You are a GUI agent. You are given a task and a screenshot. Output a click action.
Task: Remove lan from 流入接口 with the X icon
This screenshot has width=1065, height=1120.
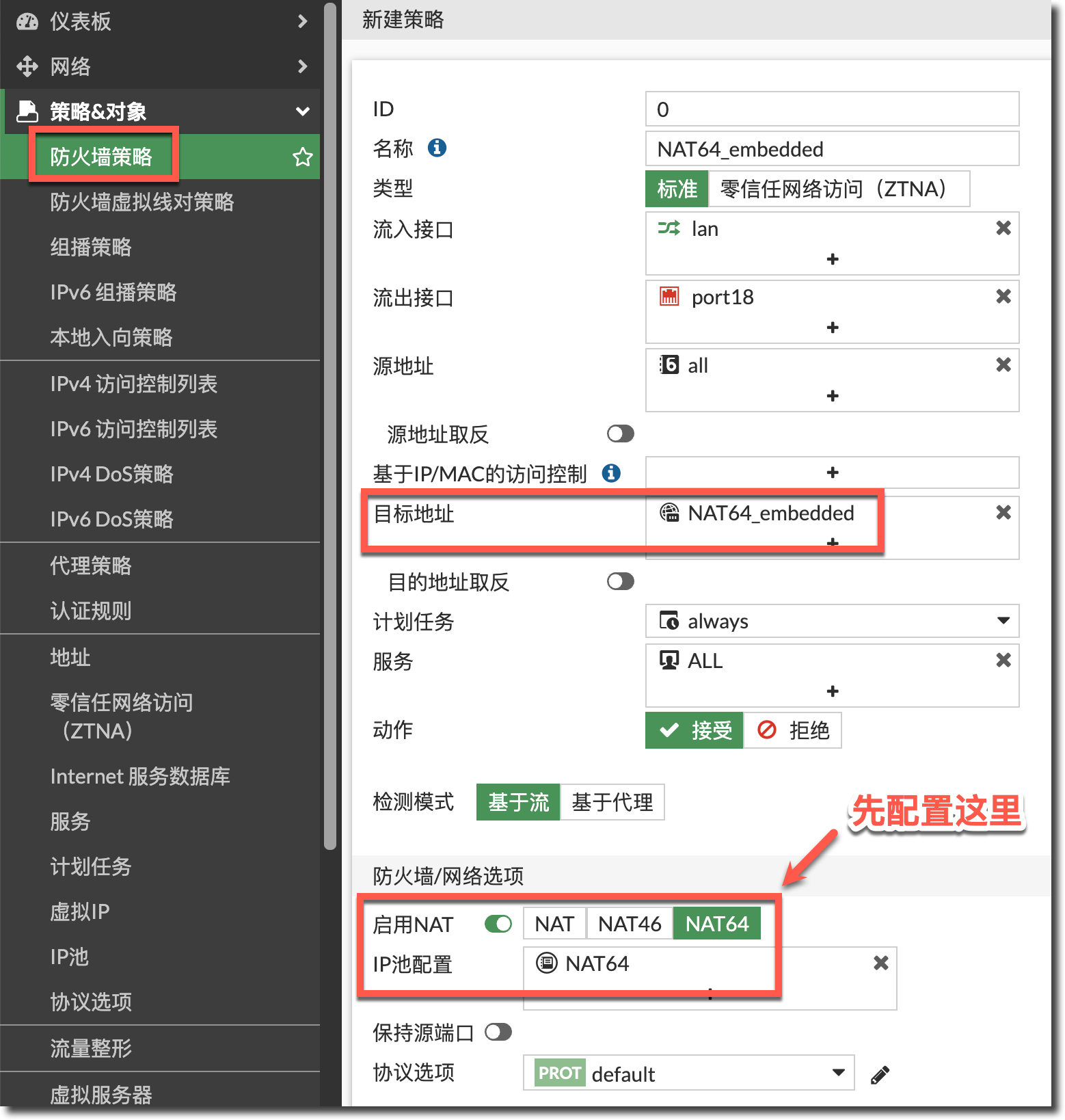point(1003,228)
